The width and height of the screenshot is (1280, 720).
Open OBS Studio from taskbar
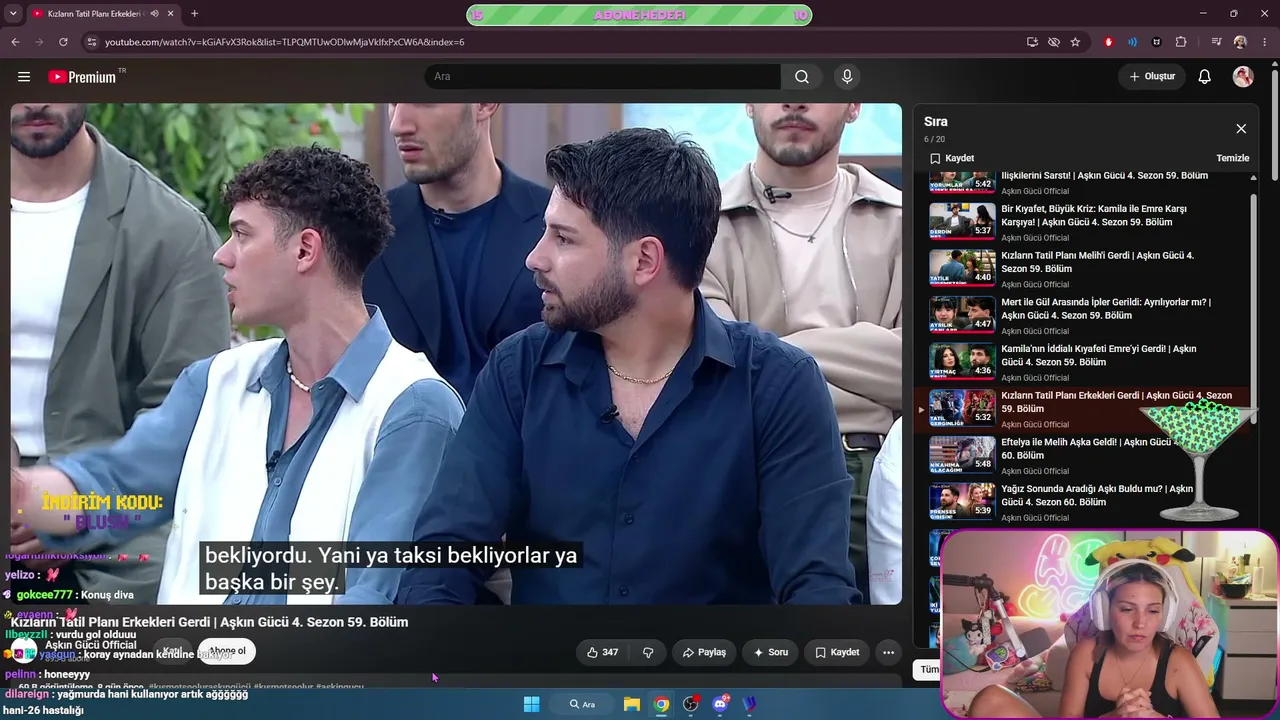tap(690, 704)
